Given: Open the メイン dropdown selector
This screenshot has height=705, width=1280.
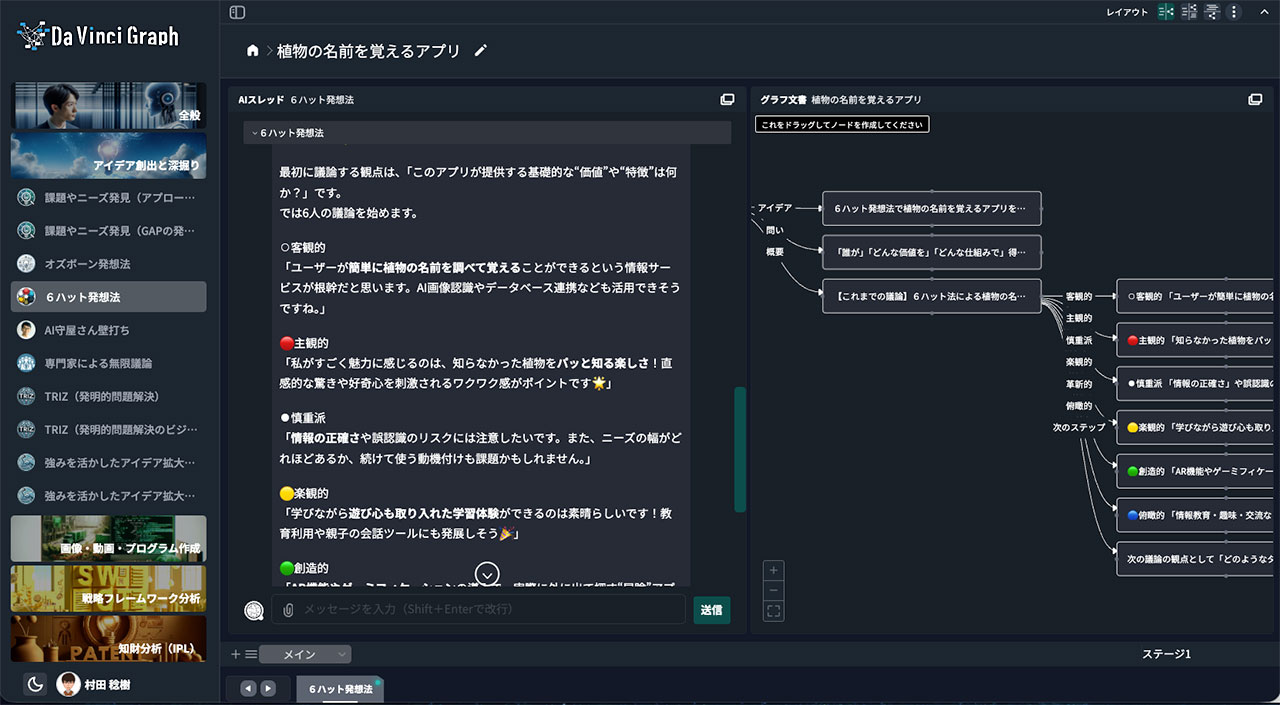Looking at the screenshot, I should [305, 654].
